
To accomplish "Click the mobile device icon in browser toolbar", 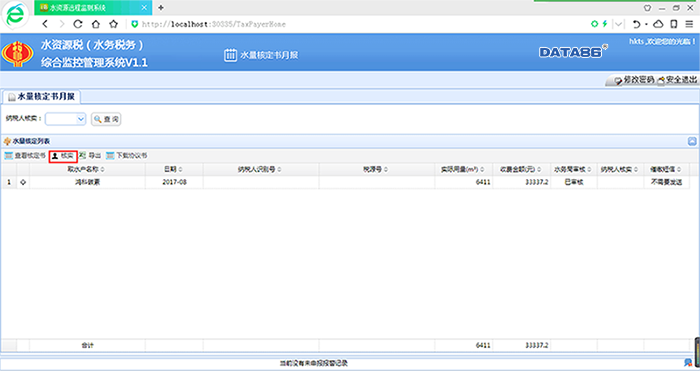I will click(674, 24).
